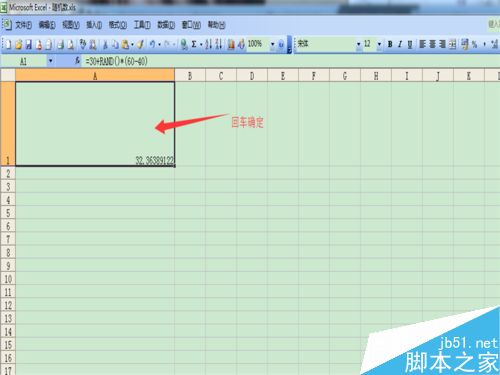The height and width of the screenshot is (375, 500).
Task: Toggle Italic formatting
Action: tap(400, 44)
